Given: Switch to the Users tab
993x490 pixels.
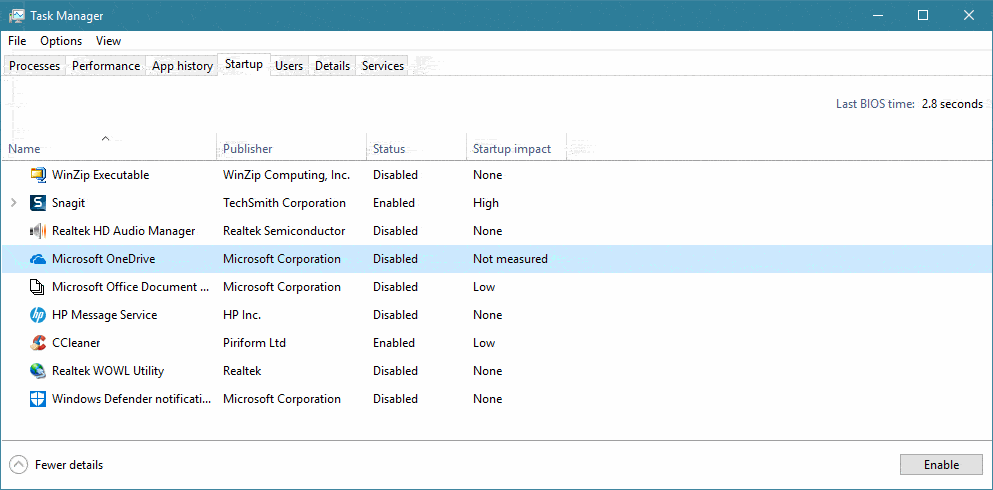Looking at the screenshot, I should (289, 66).
